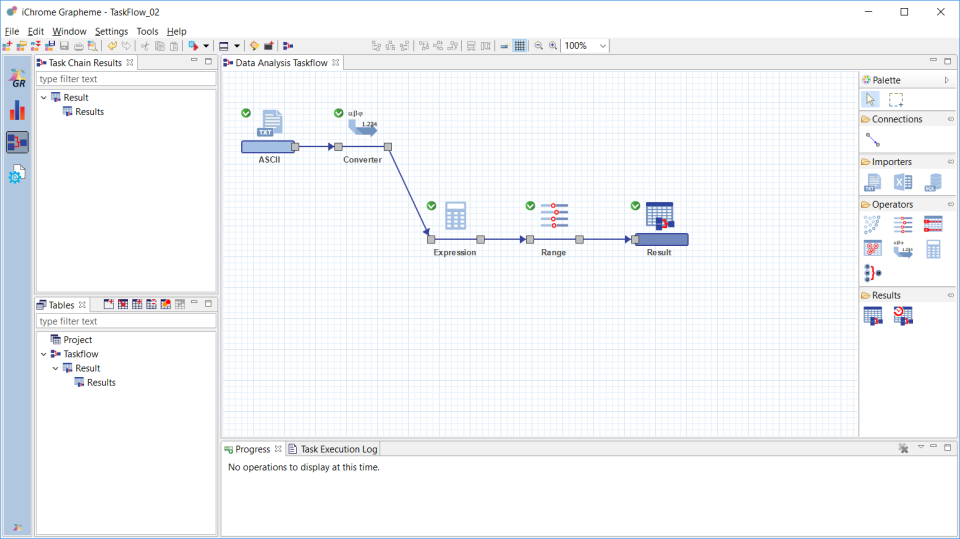Open the Window menu
This screenshot has height=539, width=960.
tap(69, 31)
